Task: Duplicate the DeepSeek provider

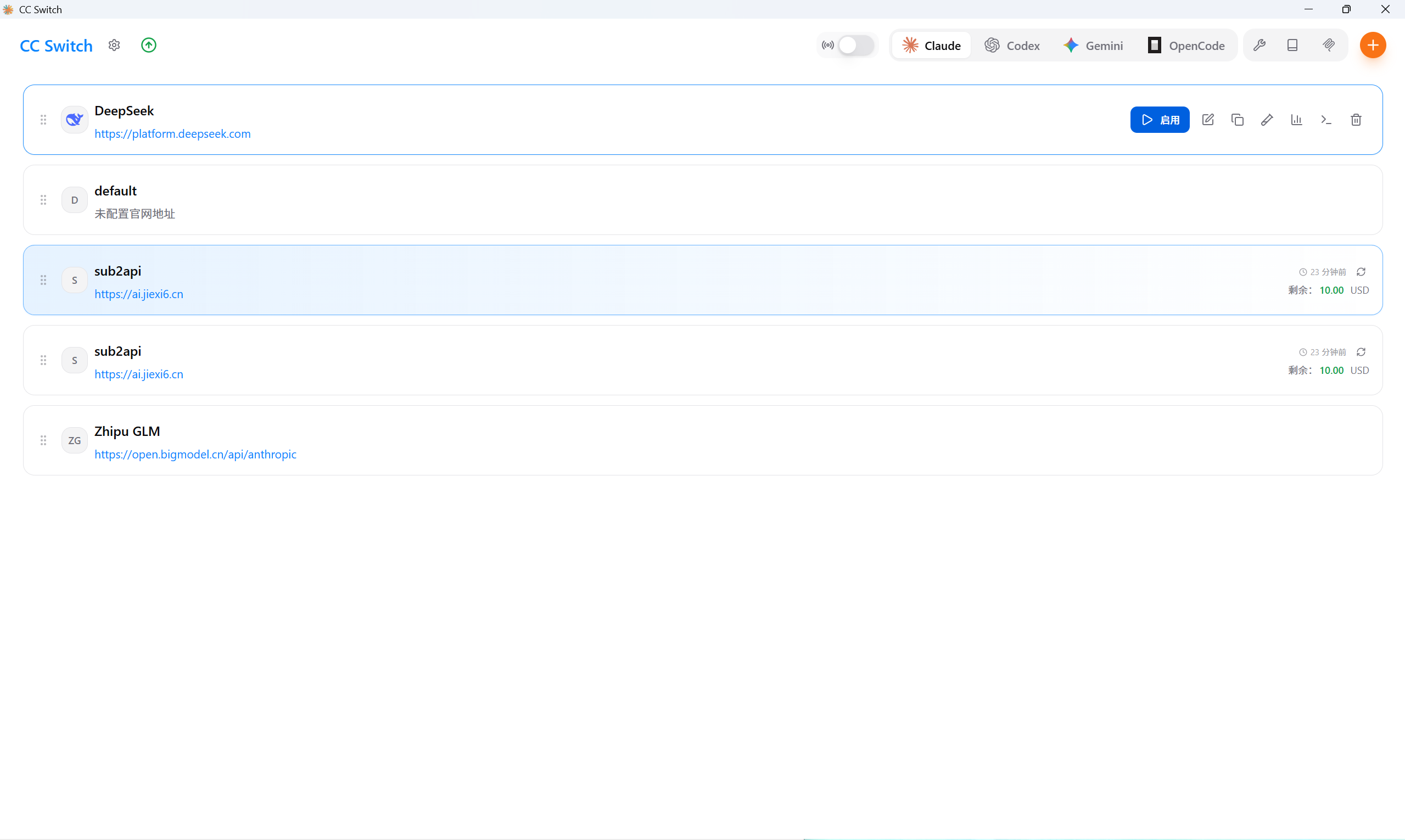Action: point(1238,120)
